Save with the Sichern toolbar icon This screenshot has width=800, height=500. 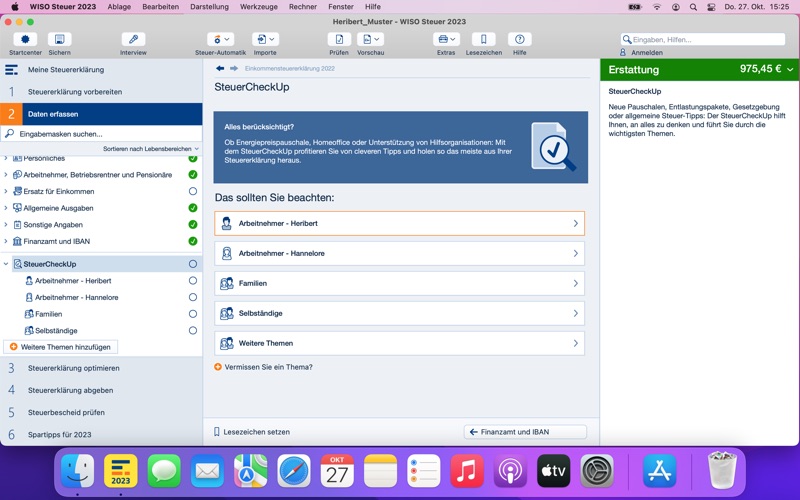[60, 39]
